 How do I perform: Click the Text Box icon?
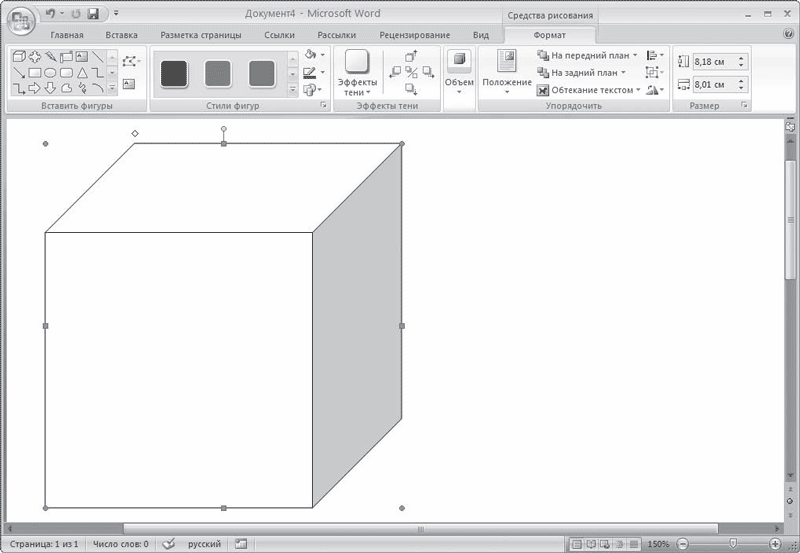pos(129,84)
